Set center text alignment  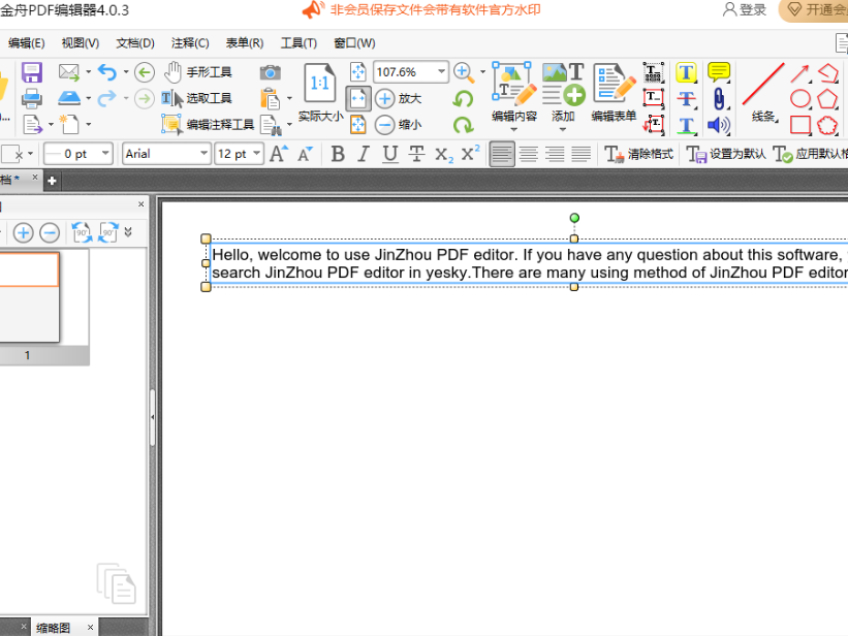click(x=528, y=154)
